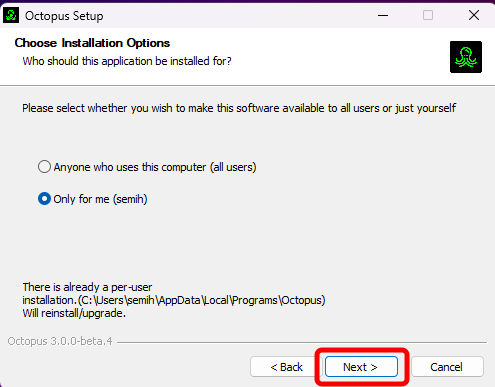Close the Octopus Setup window
This screenshot has width=495, height=387.
474,15
